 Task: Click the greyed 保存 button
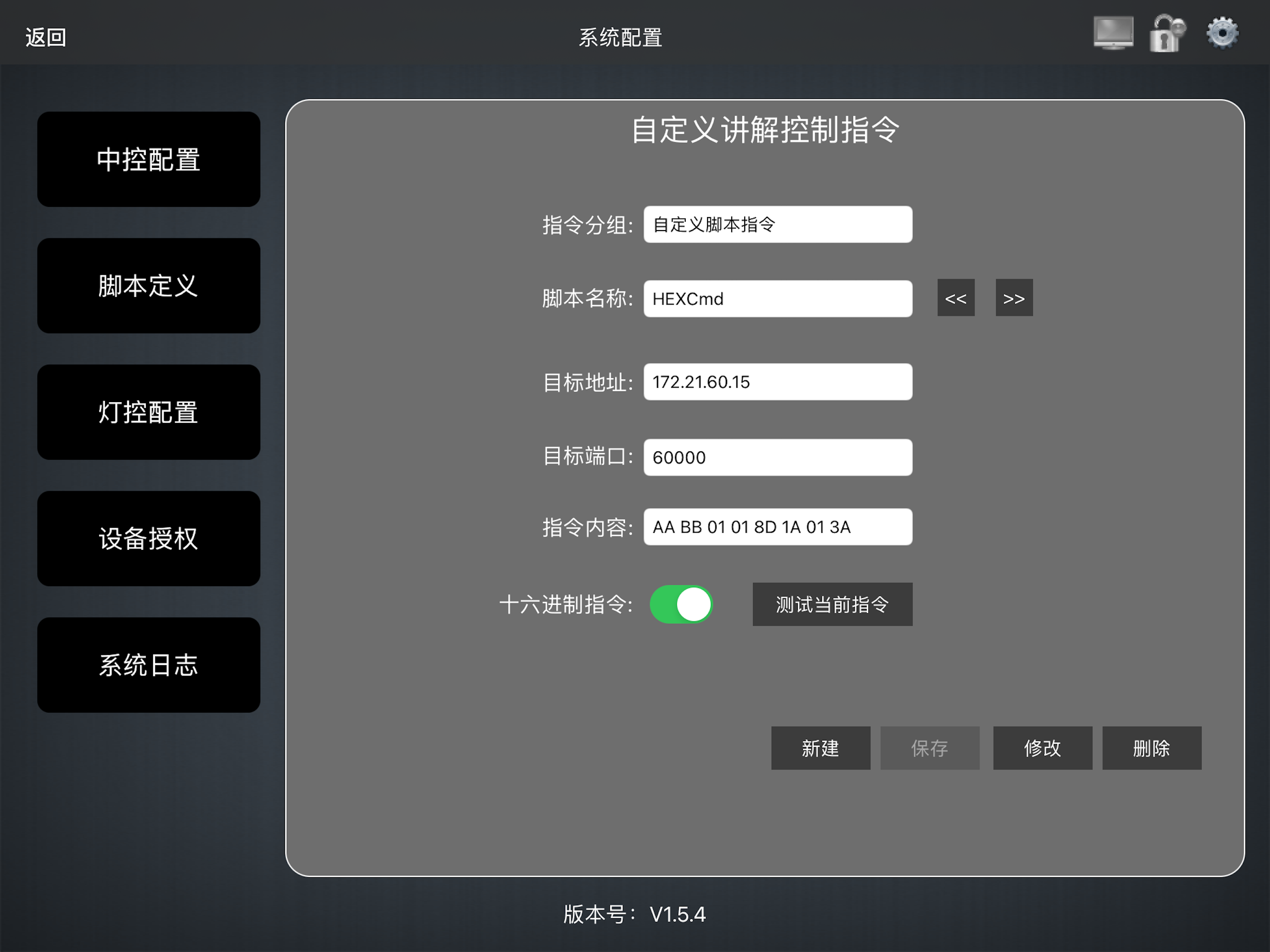(x=930, y=747)
